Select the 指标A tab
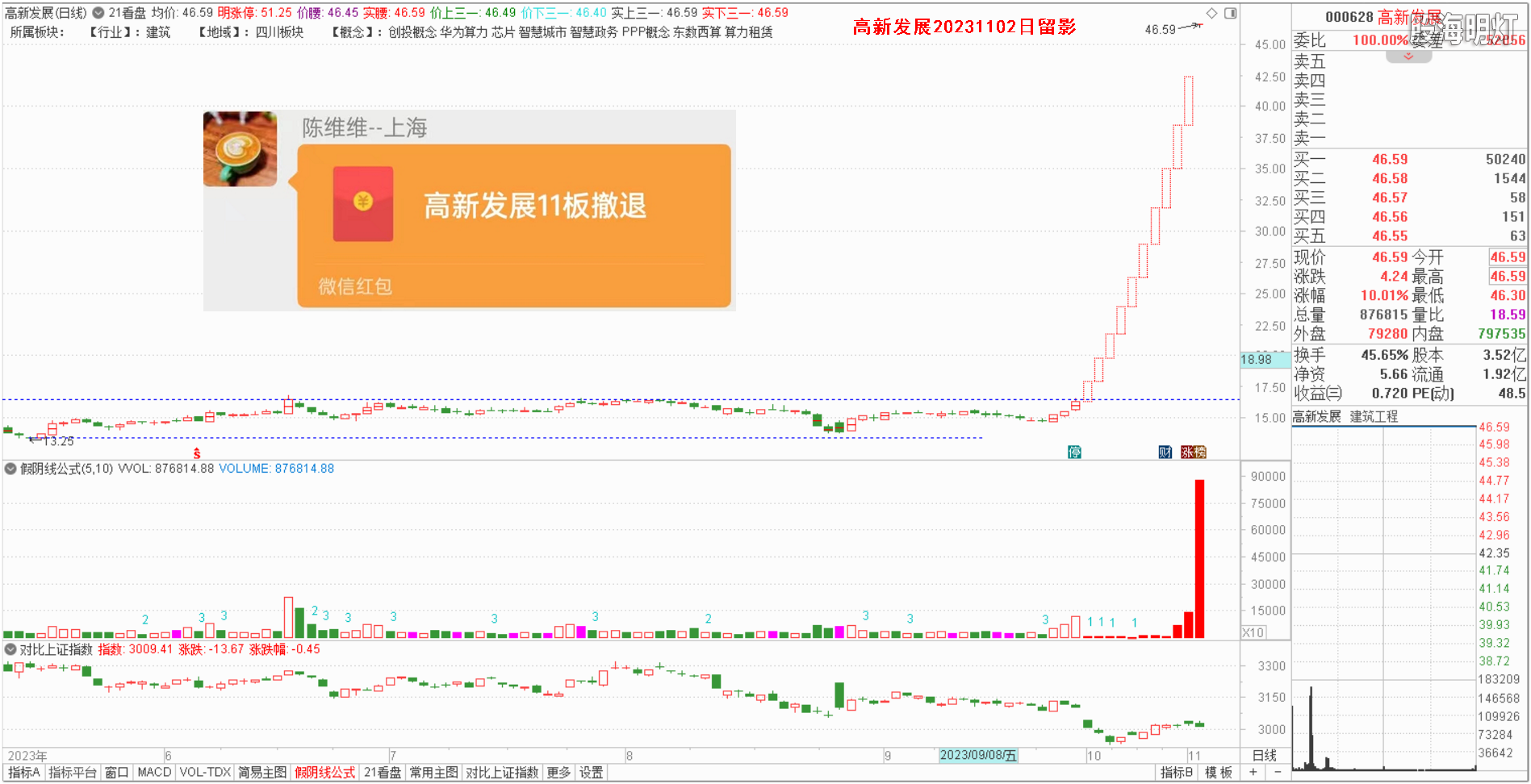Image resolution: width=1531 pixels, height=784 pixels. coord(23,773)
